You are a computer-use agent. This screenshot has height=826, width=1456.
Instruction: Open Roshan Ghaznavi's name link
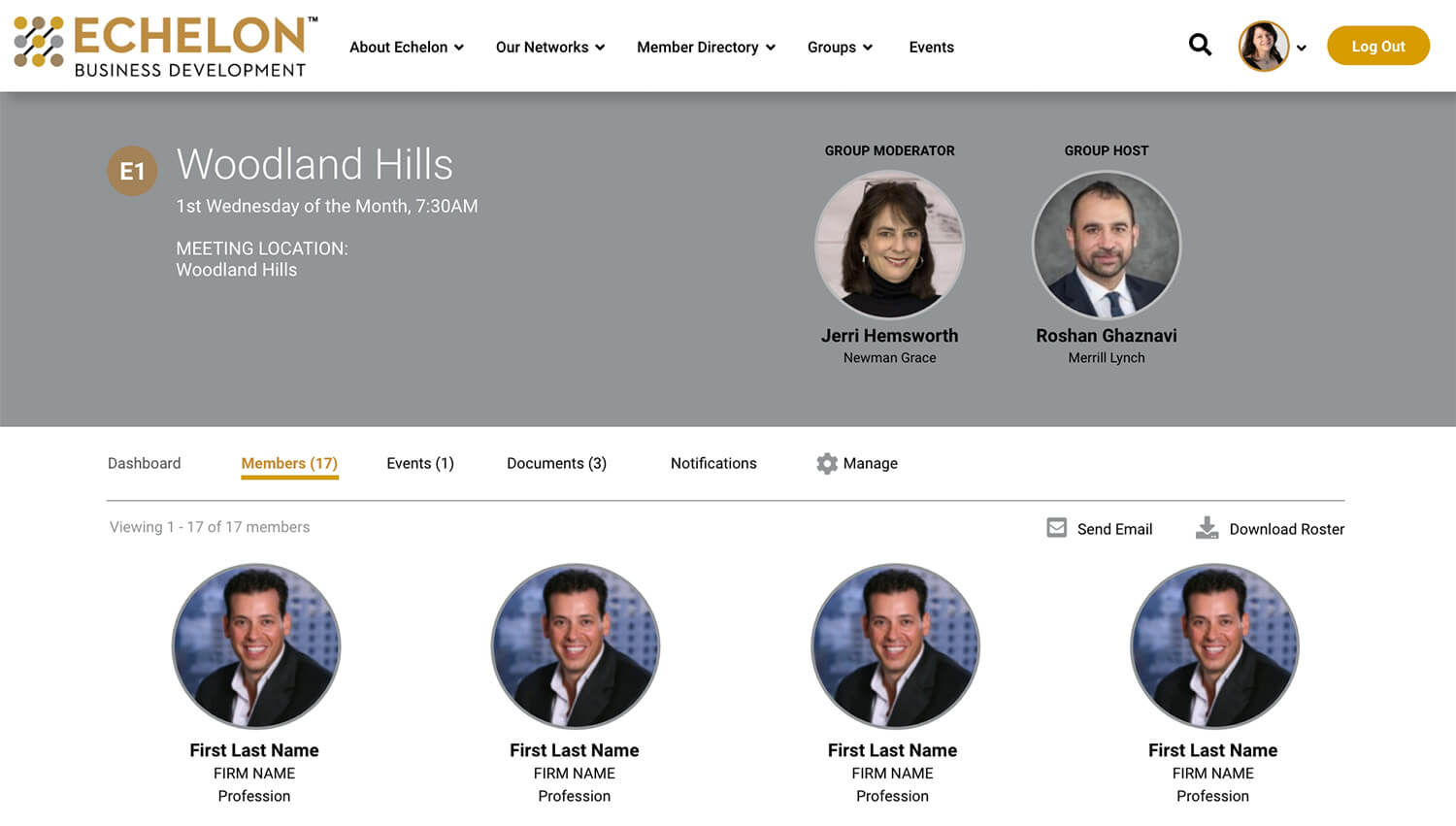tap(1106, 335)
